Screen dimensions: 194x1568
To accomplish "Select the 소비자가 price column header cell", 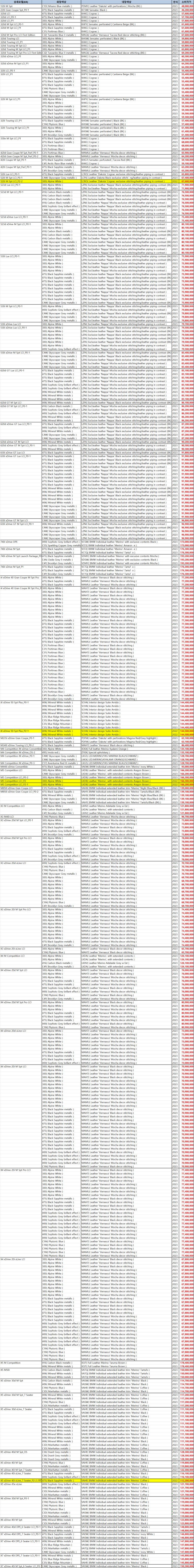I will [187, 2].
